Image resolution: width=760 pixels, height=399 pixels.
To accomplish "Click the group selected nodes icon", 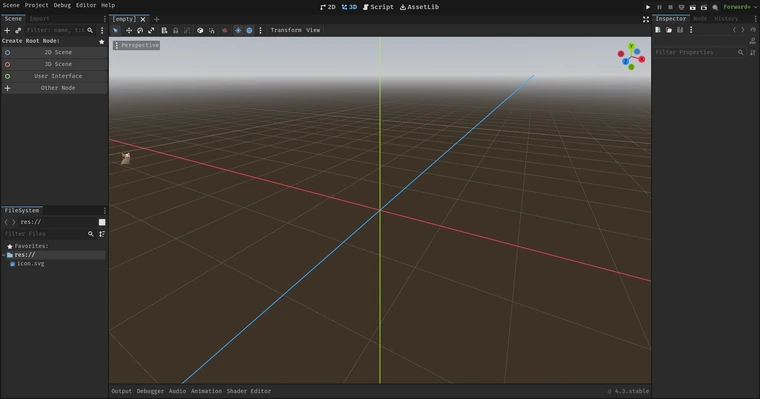I will tap(187, 30).
